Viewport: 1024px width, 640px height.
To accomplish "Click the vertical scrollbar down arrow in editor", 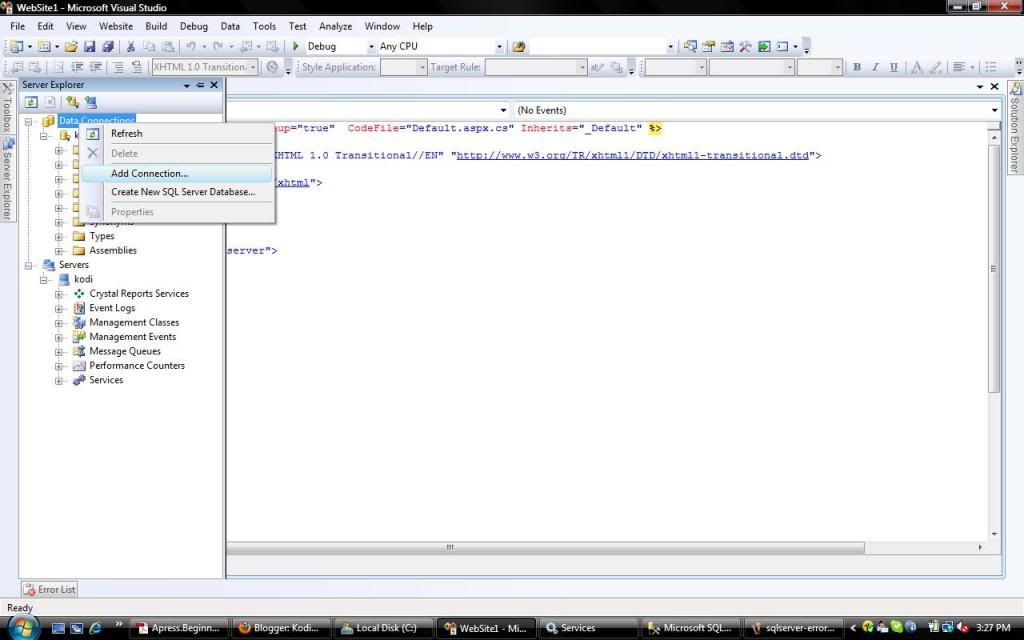I will click(995, 534).
